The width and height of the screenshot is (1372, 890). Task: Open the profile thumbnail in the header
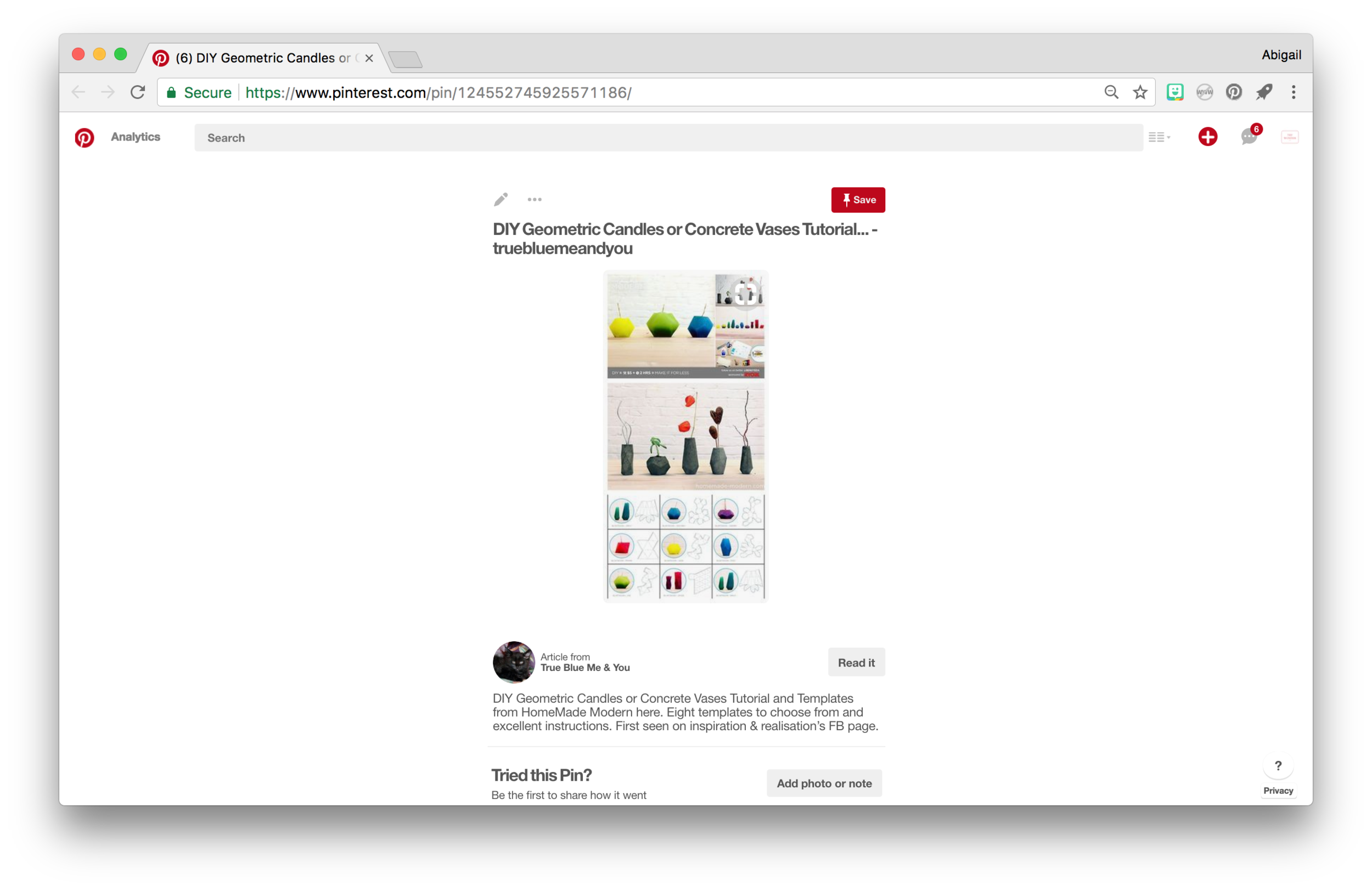click(x=1289, y=137)
